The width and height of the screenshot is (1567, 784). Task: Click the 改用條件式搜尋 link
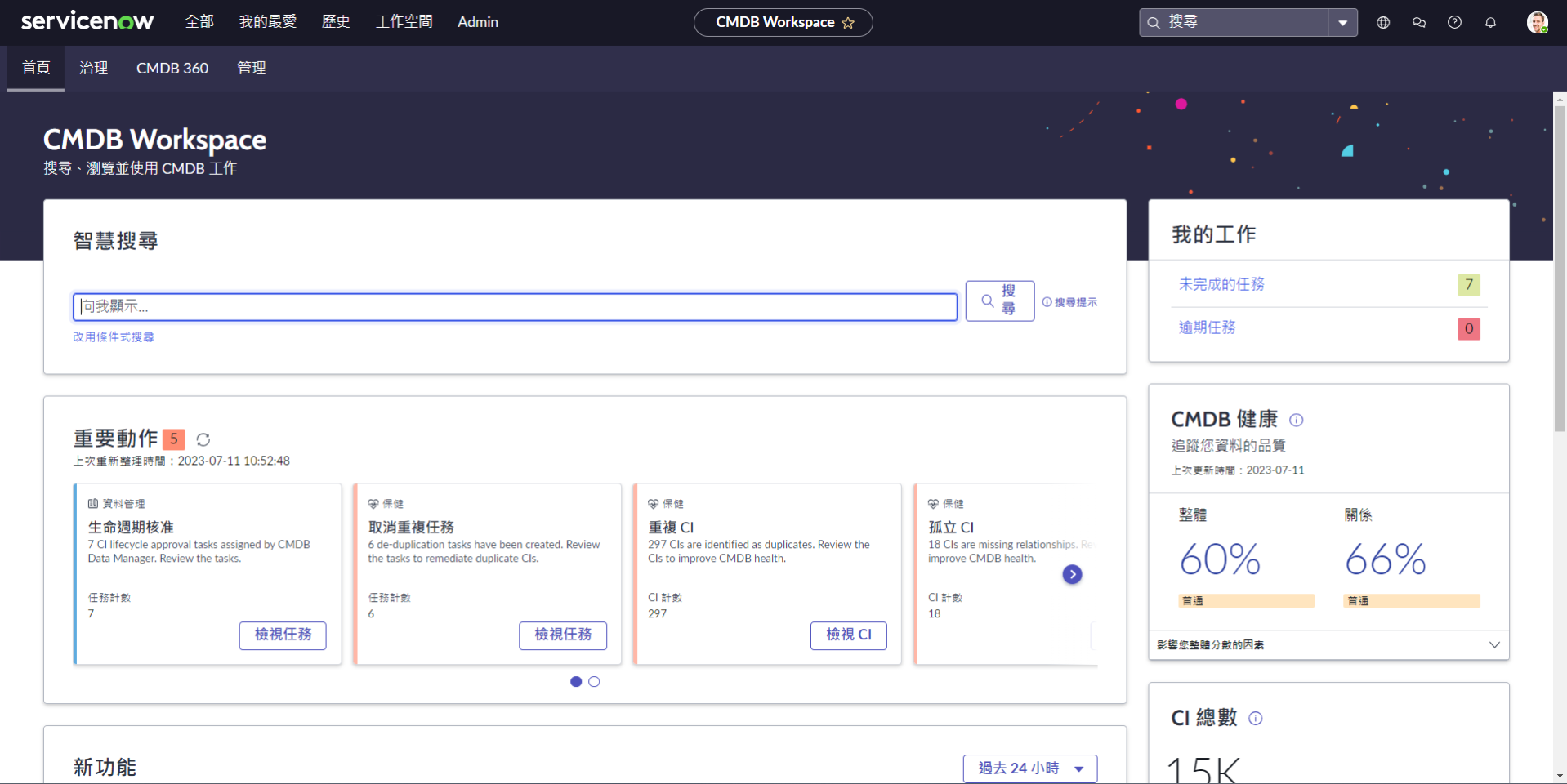(x=114, y=336)
